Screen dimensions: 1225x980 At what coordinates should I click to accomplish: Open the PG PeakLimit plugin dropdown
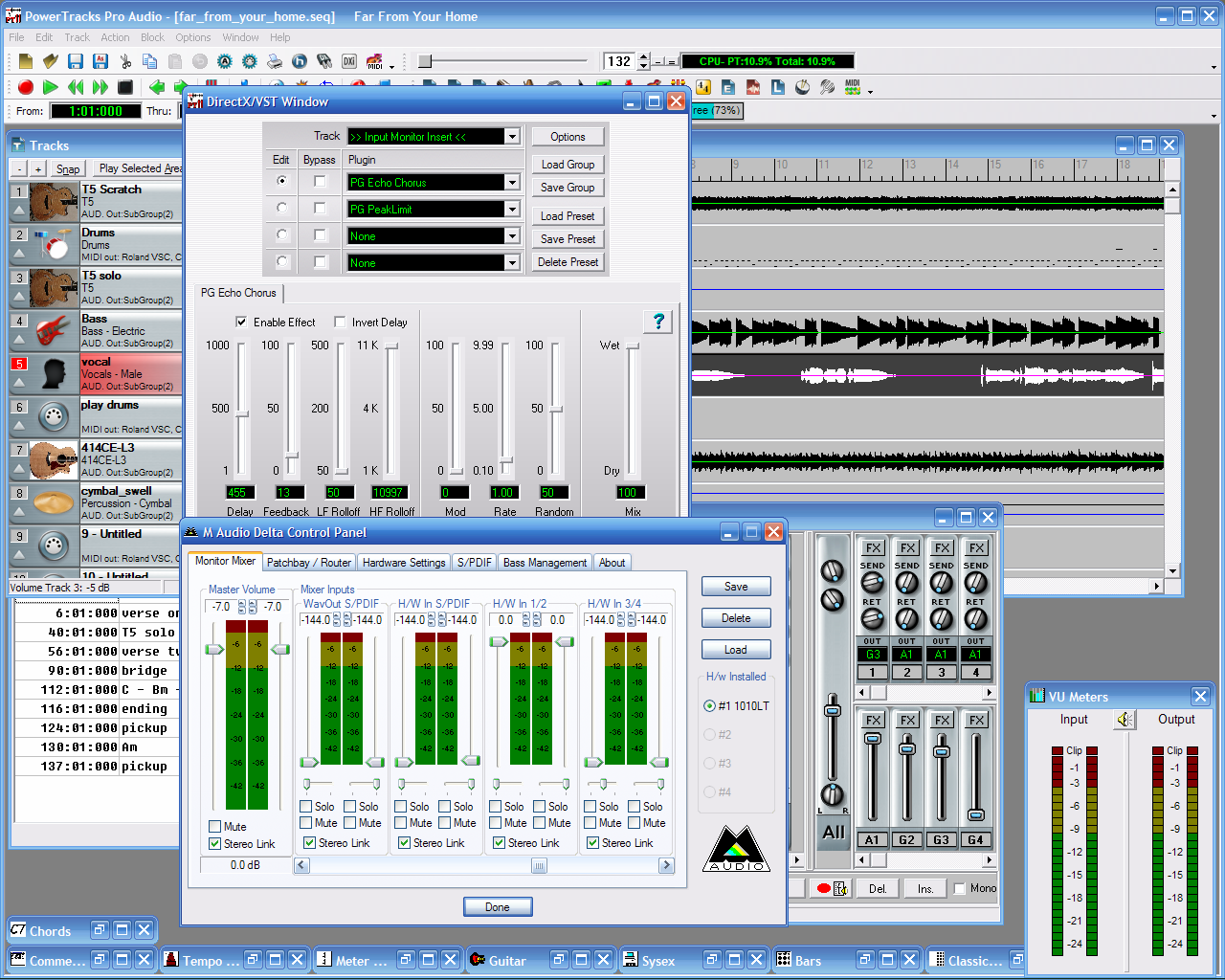click(x=512, y=210)
